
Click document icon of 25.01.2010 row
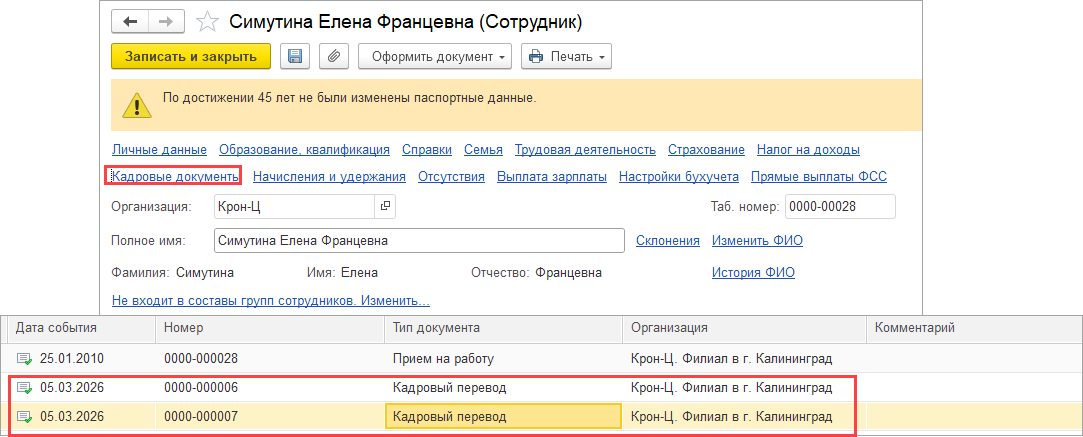click(x=24, y=358)
